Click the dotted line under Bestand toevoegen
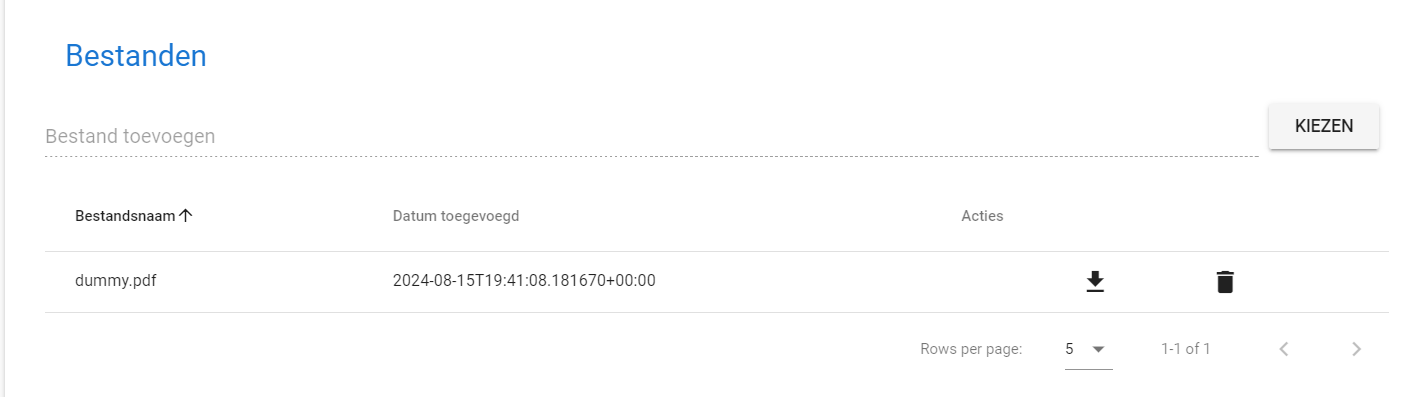The image size is (1407, 397). coord(652,156)
